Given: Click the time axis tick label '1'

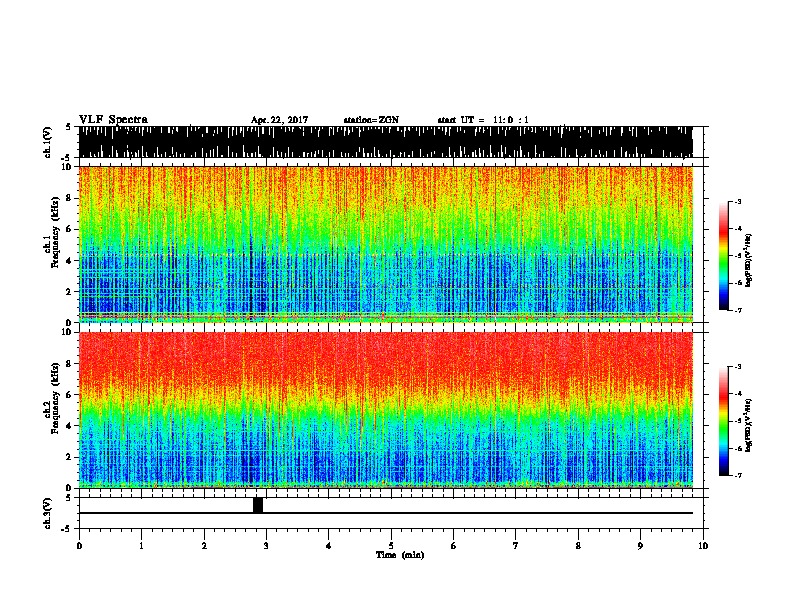Looking at the screenshot, I should [141, 546].
